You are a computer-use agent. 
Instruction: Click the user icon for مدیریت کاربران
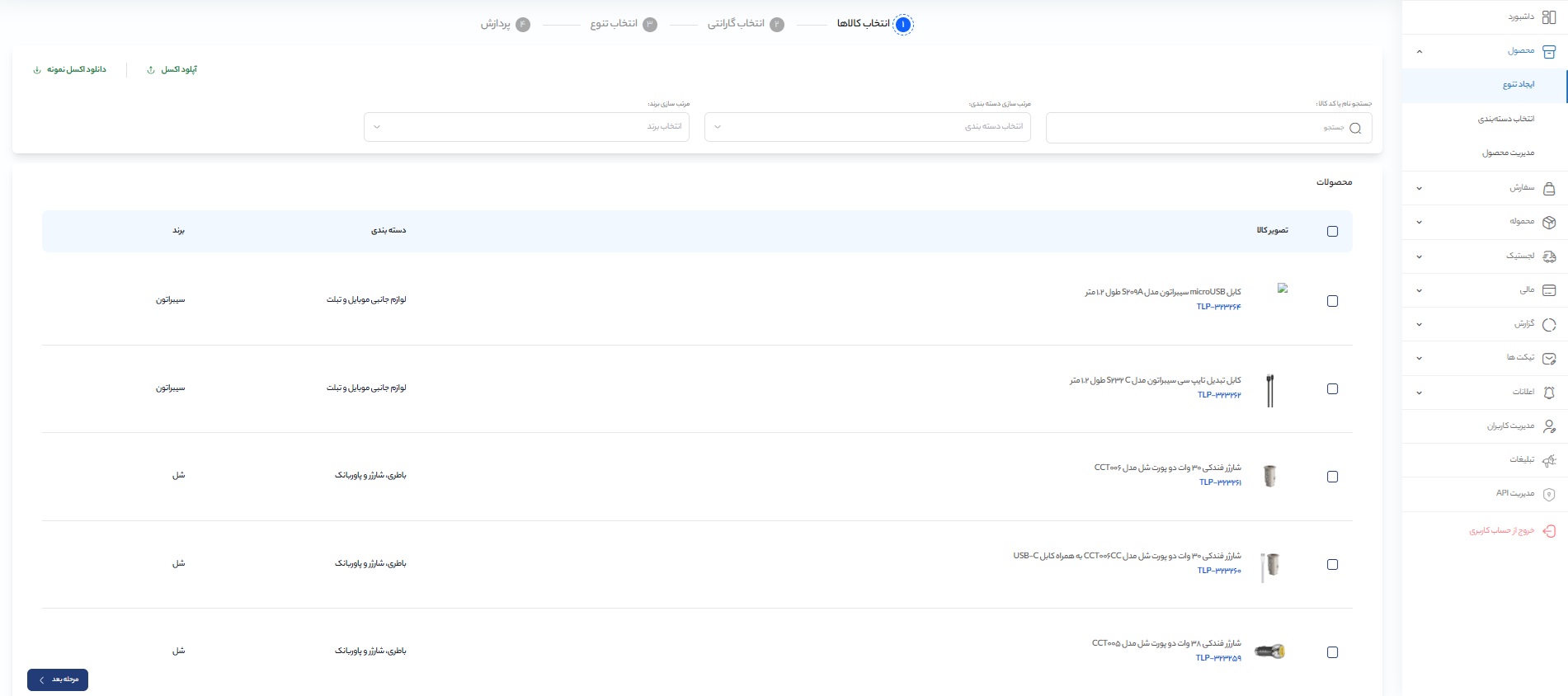point(1548,426)
